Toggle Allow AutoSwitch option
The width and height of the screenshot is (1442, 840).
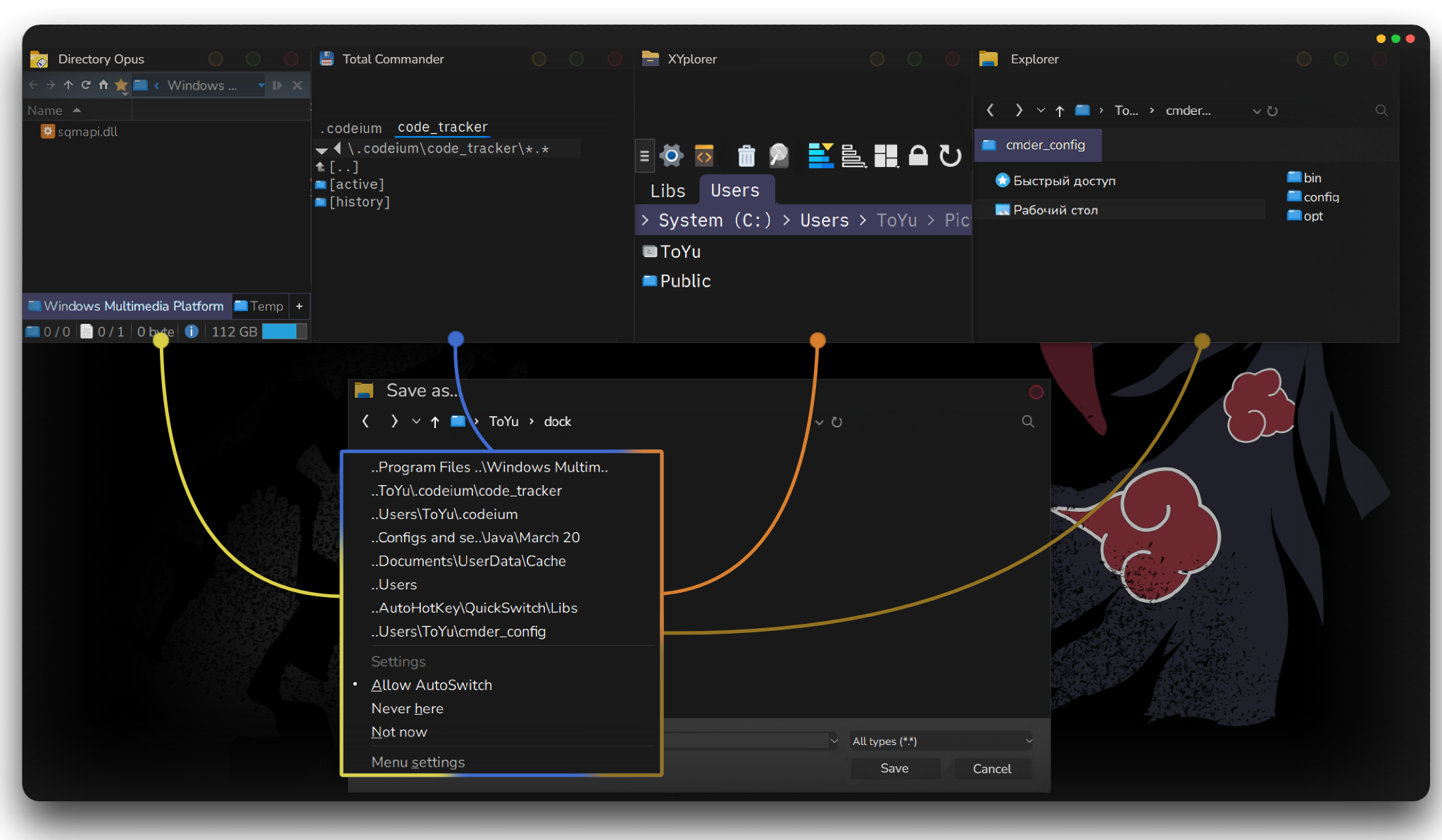click(431, 685)
